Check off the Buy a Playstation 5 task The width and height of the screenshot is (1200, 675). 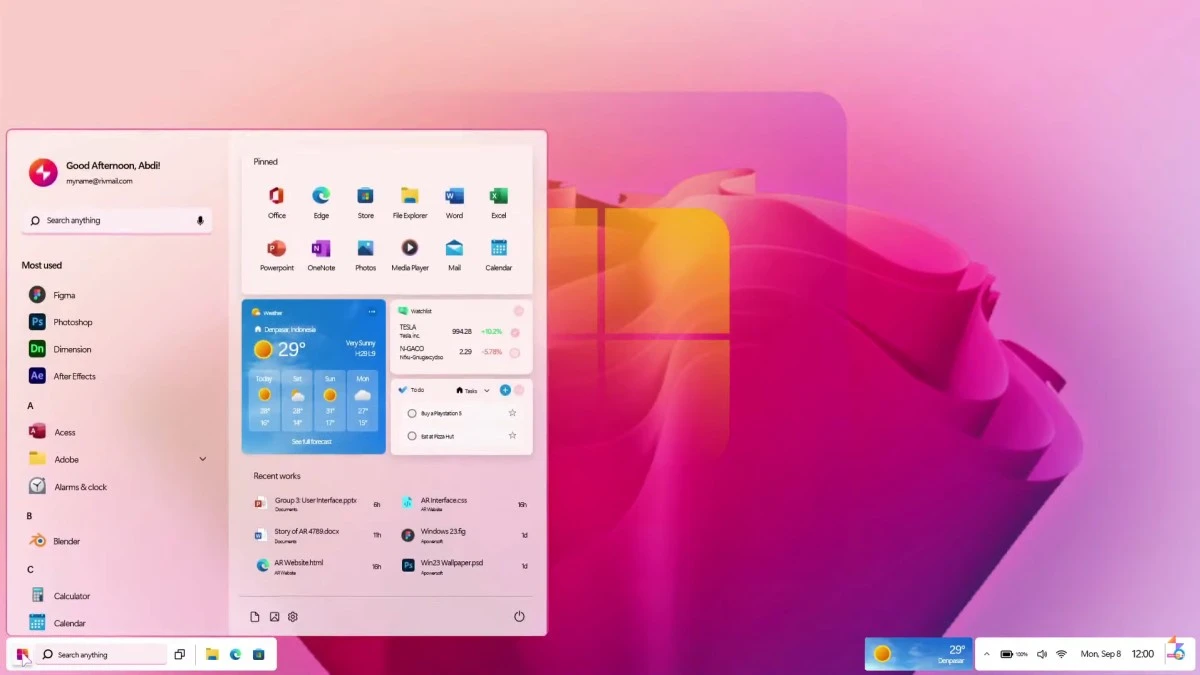pyautogui.click(x=412, y=412)
